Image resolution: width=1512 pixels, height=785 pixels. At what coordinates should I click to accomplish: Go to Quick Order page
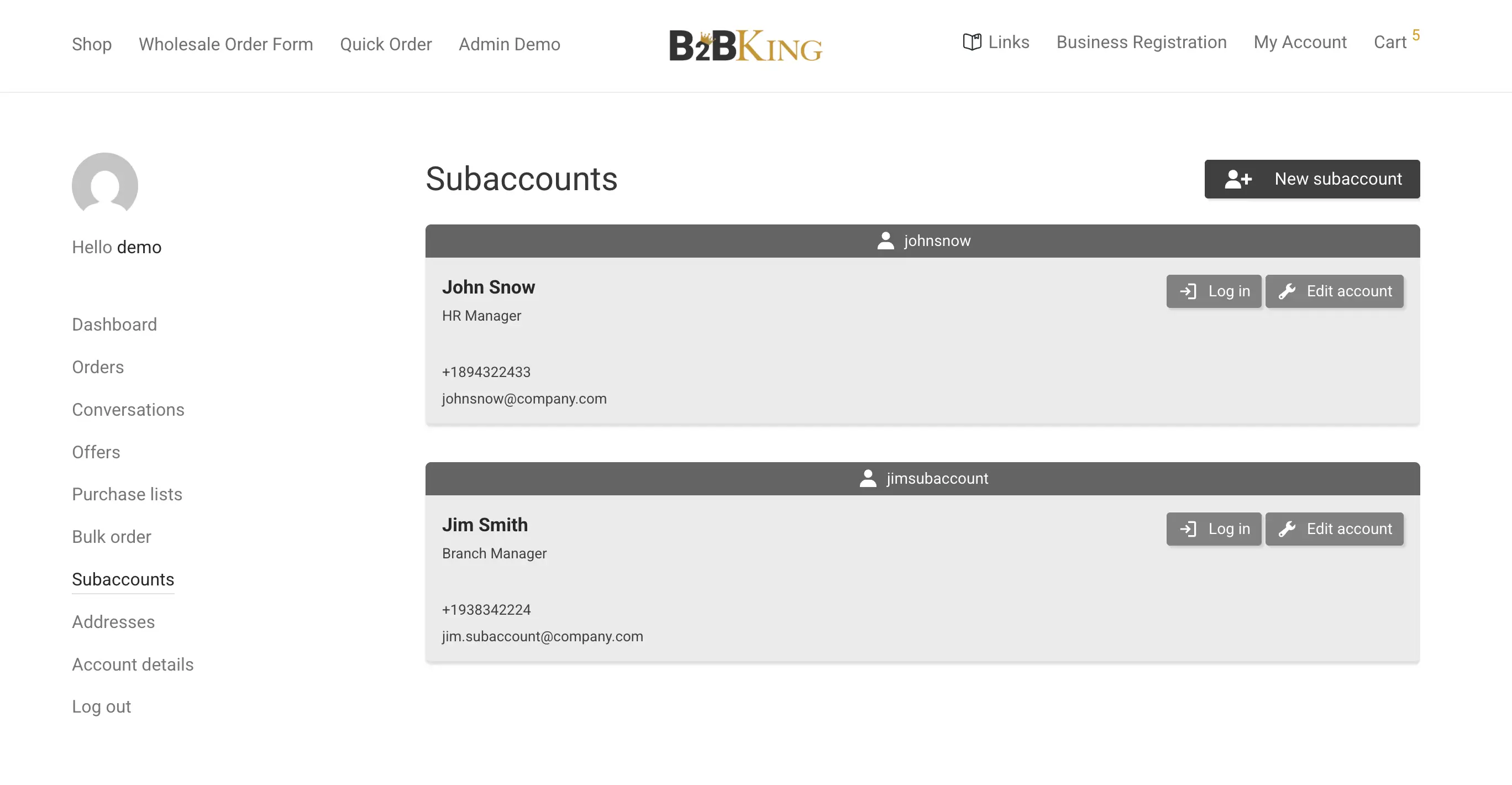click(x=386, y=44)
